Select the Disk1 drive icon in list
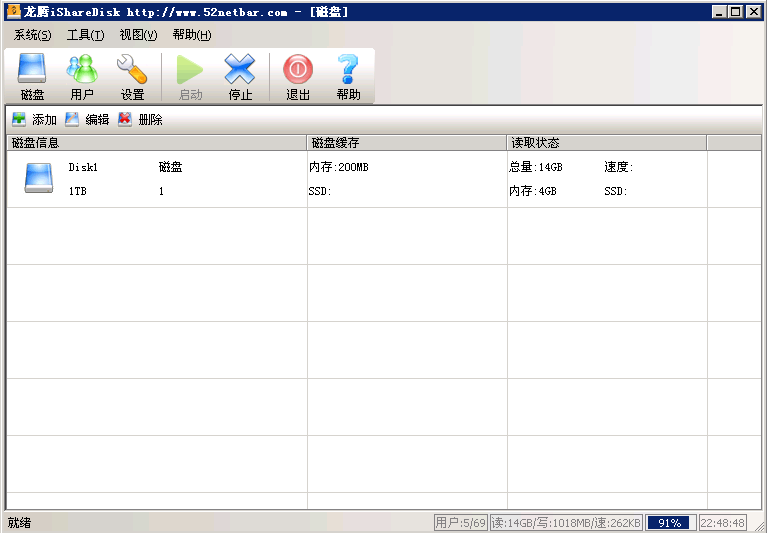The image size is (767, 533). tap(40, 178)
